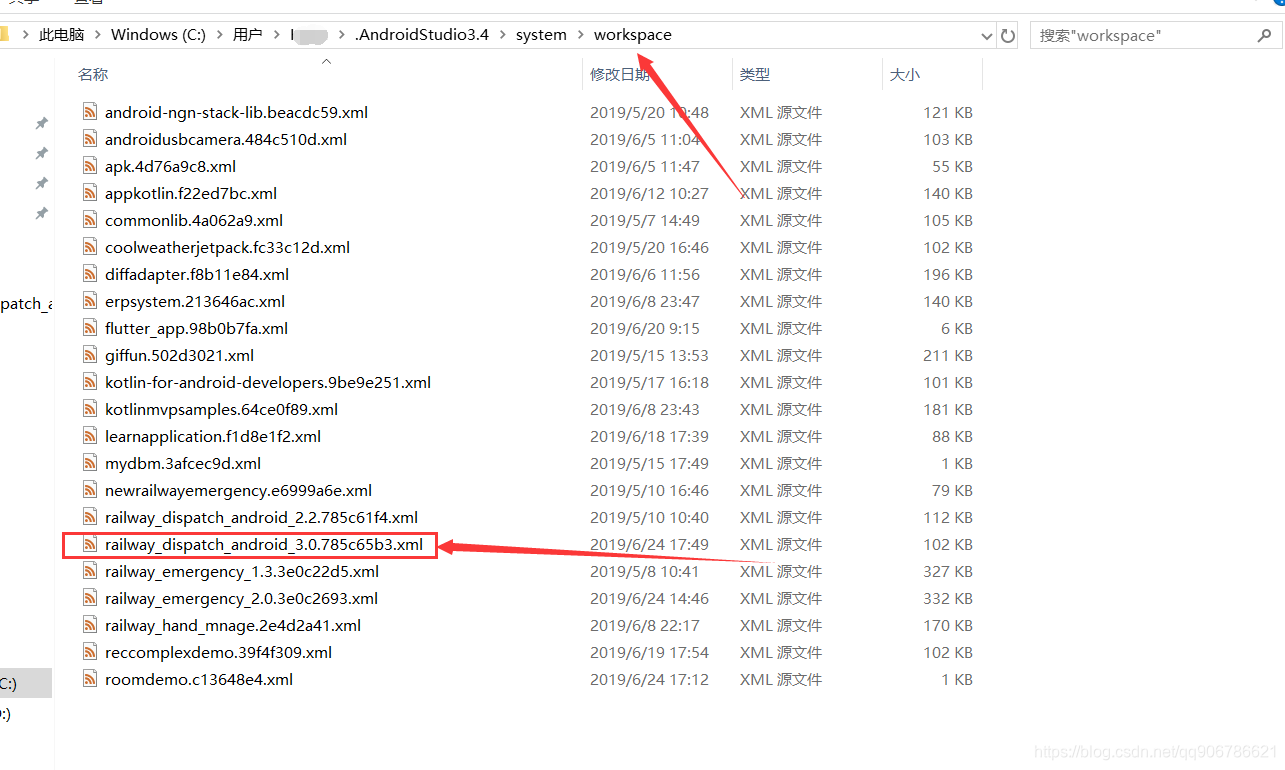This screenshot has width=1285, height=770.
Task: Go to 用户 folder in the breadcrumb
Action: point(247,35)
